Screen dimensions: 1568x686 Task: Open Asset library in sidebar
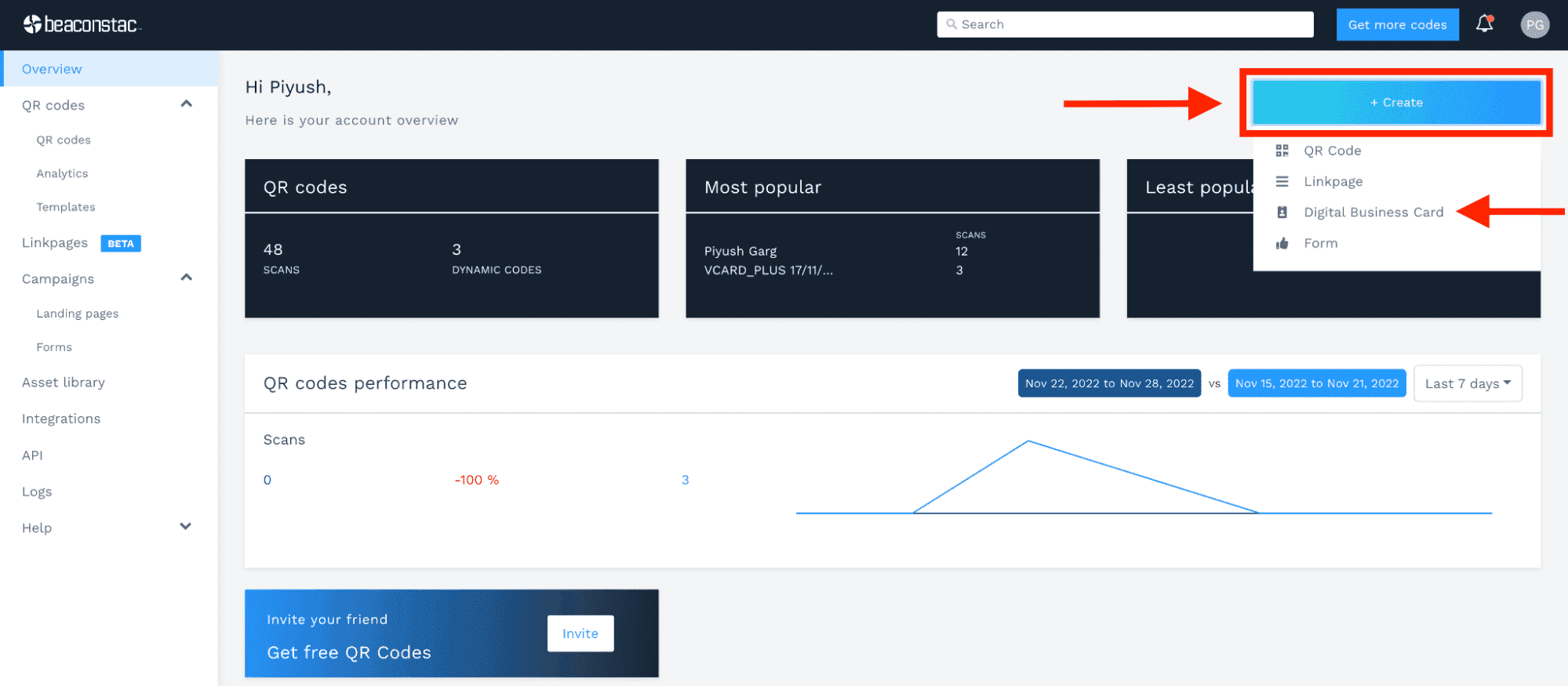pyautogui.click(x=64, y=383)
